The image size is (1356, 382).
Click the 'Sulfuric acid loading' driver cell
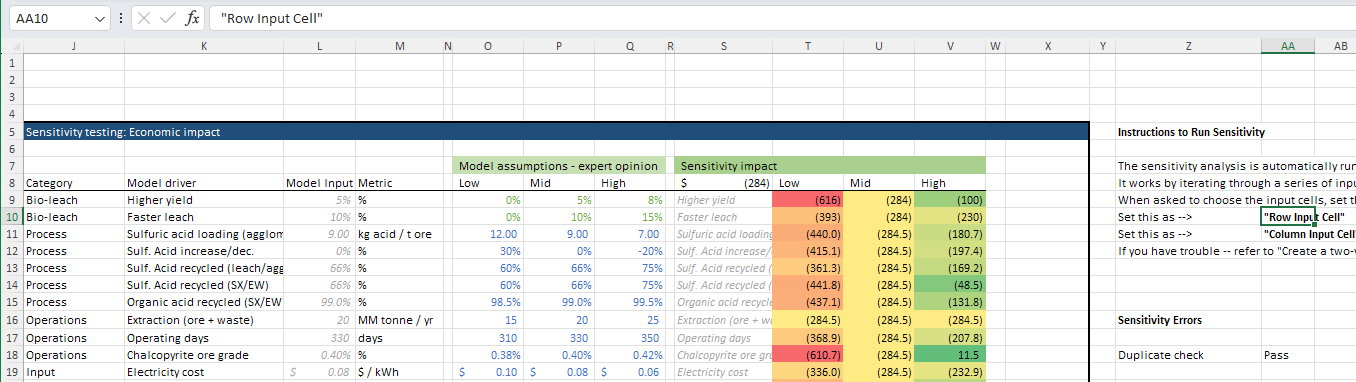(204, 234)
